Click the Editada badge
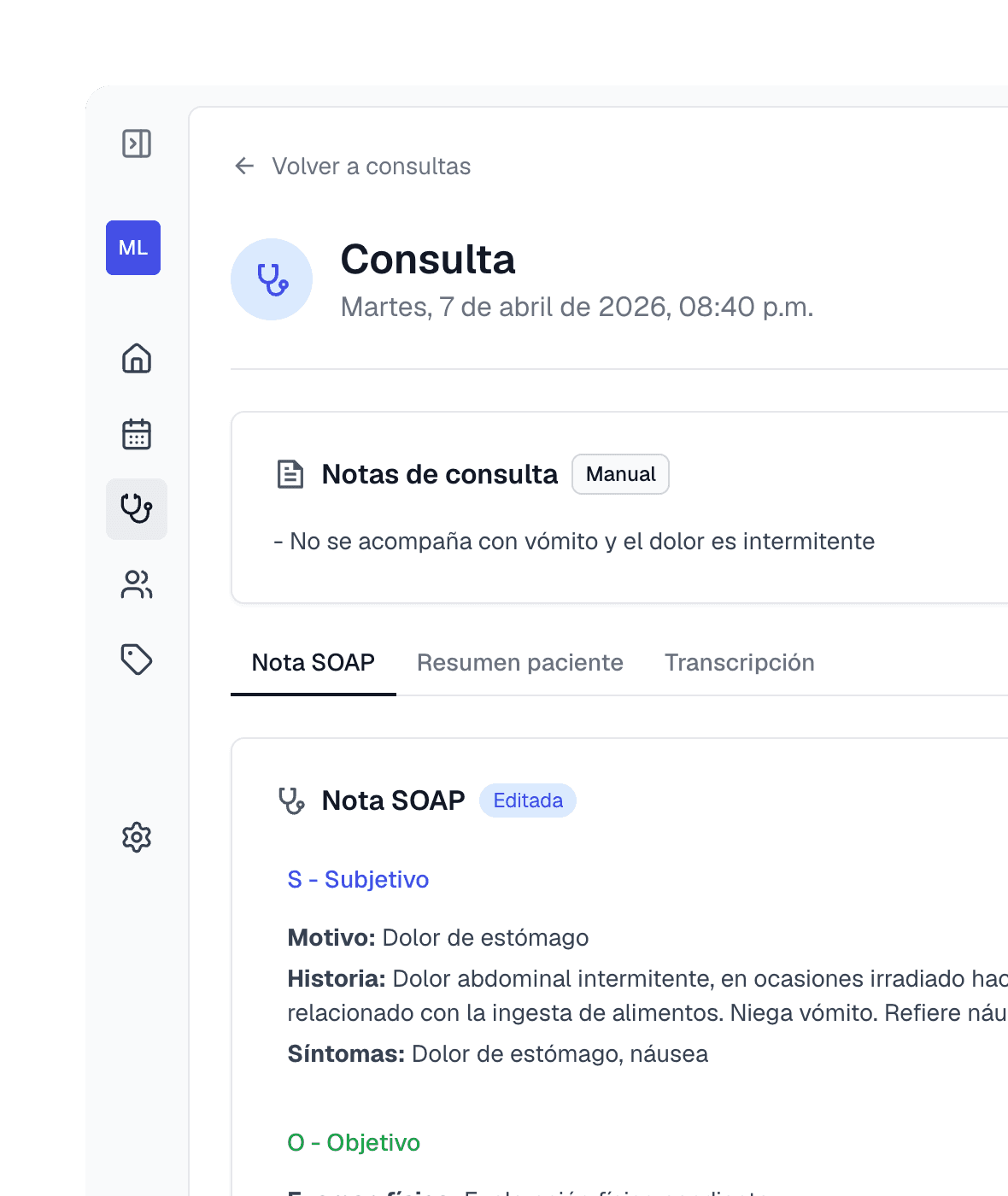 click(528, 800)
